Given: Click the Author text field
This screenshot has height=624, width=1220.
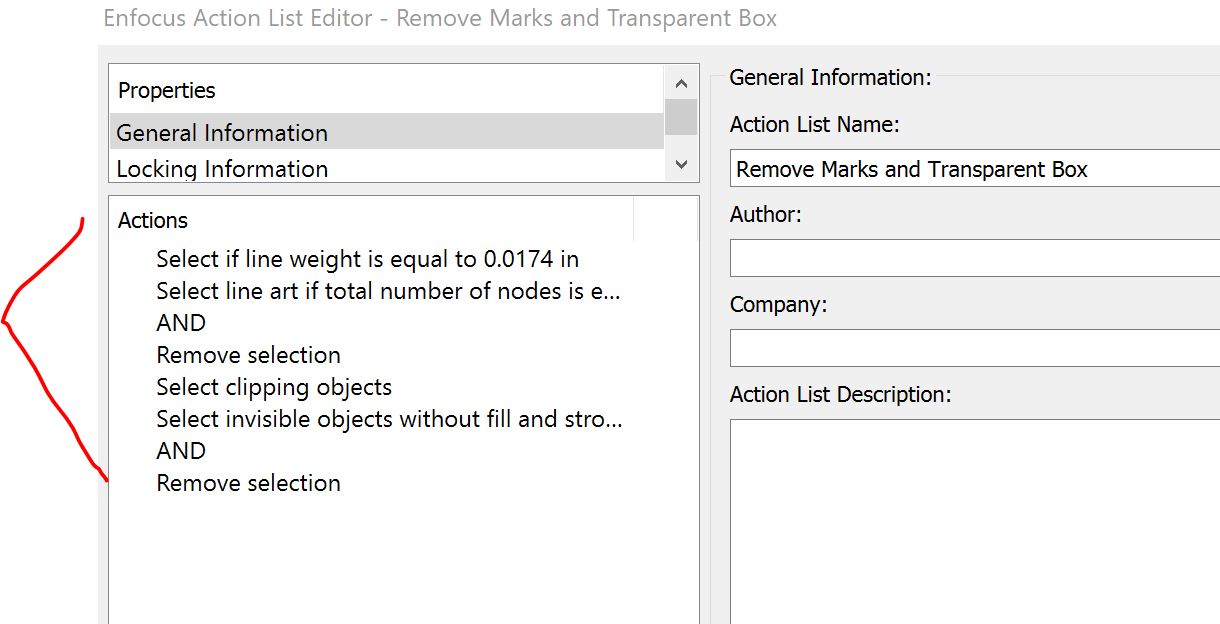Looking at the screenshot, I should tap(975, 258).
